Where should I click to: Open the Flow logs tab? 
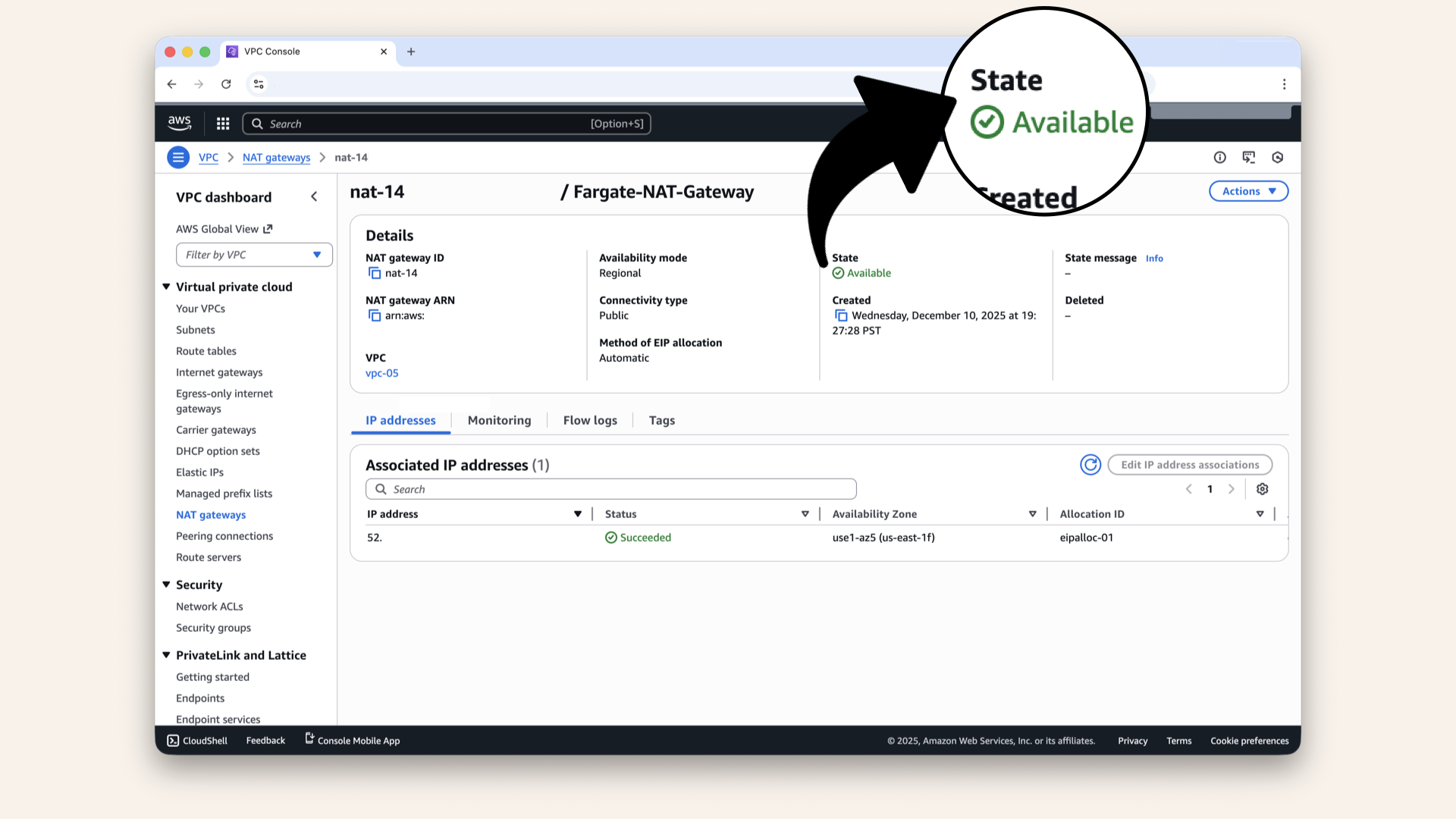pyautogui.click(x=589, y=420)
